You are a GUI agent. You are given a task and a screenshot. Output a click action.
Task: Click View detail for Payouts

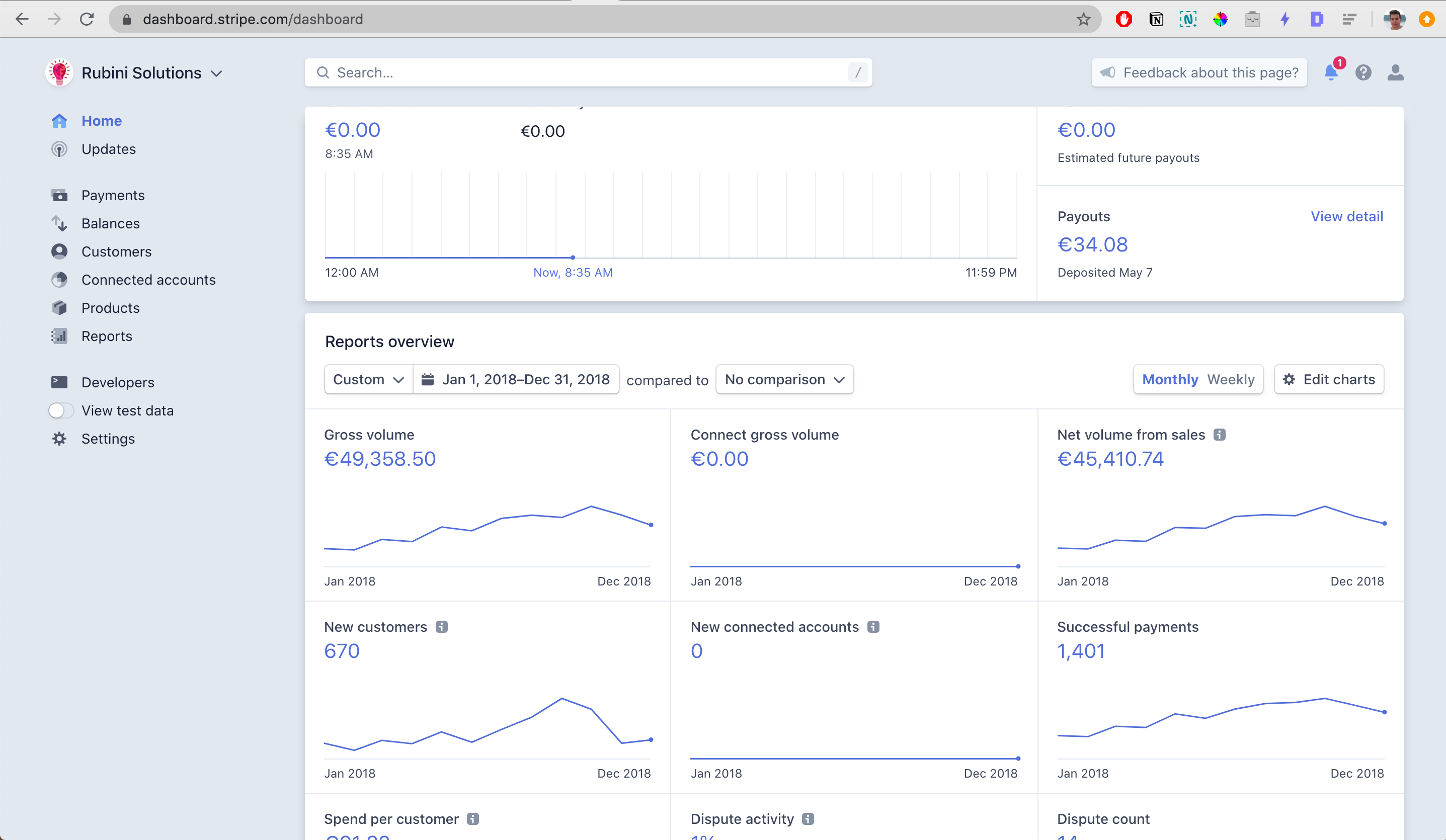1347,217
